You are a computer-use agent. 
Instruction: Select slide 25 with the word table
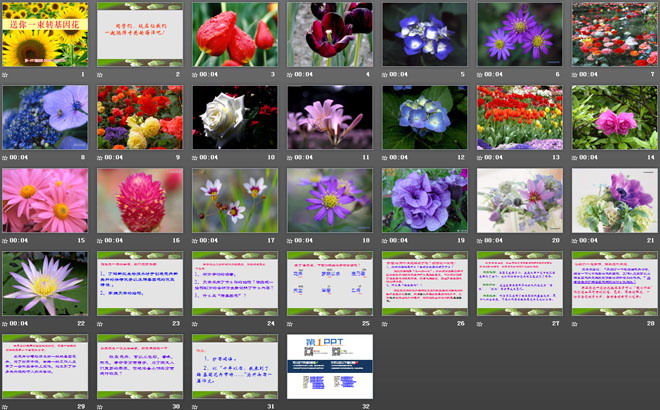click(329, 282)
